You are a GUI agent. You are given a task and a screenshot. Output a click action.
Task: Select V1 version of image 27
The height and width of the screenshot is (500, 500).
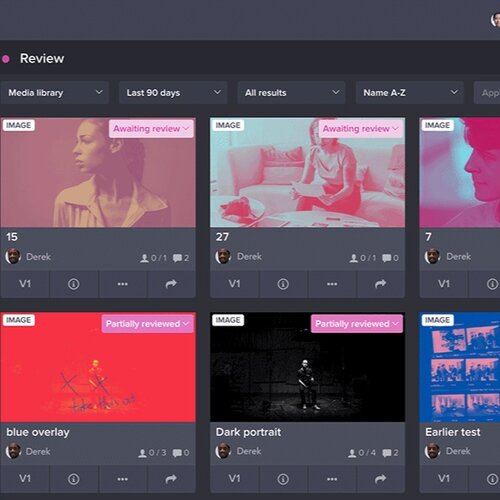coord(234,284)
